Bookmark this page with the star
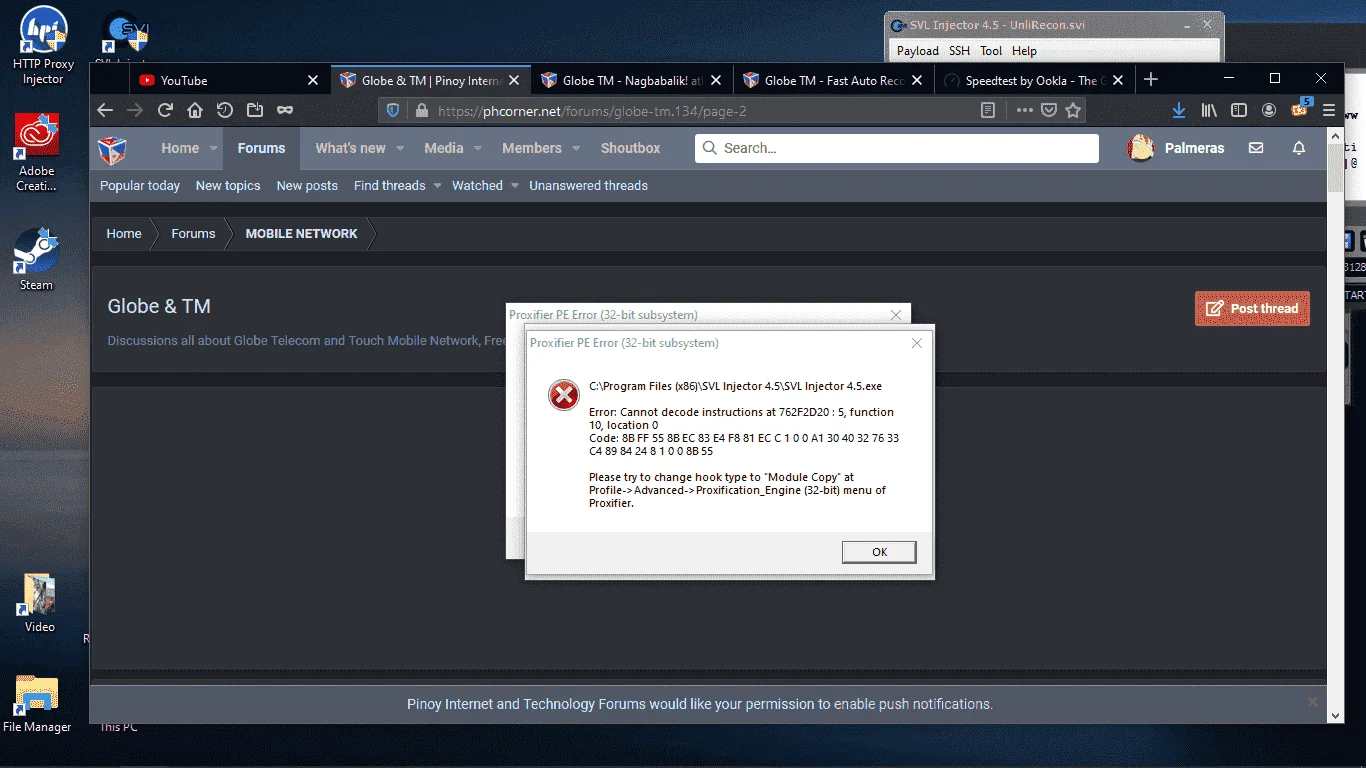The height and width of the screenshot is (768, 1366). (1073, 111)
